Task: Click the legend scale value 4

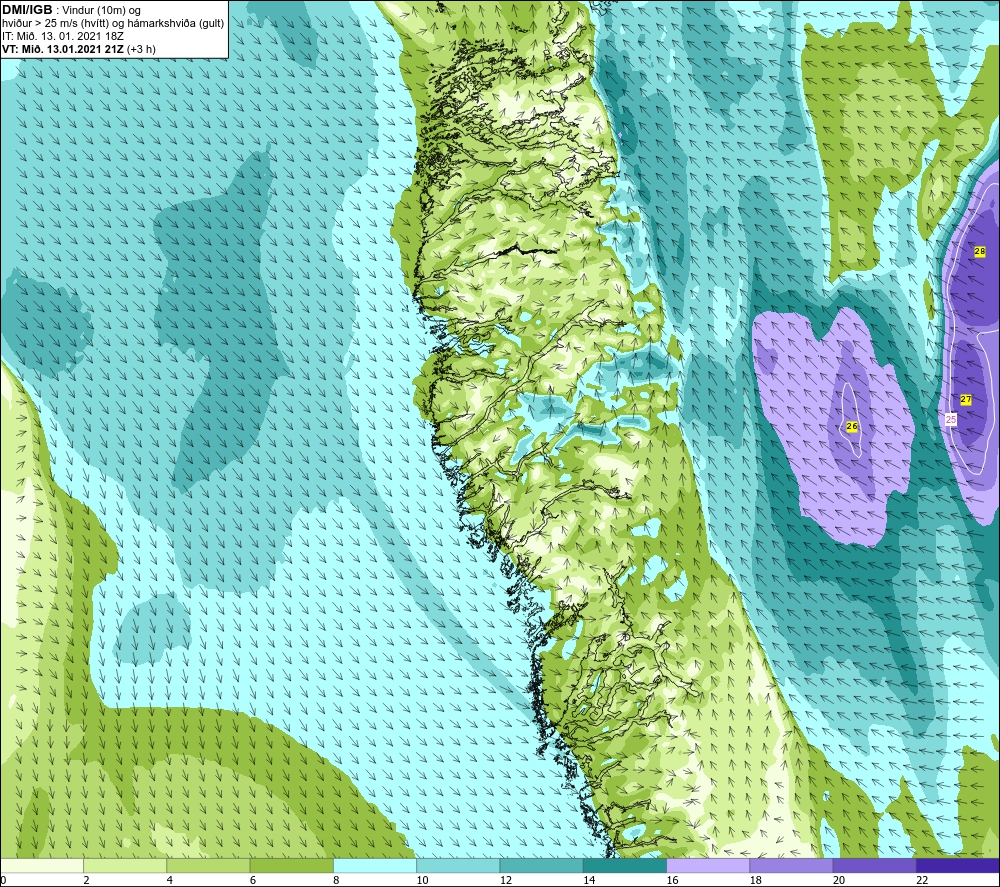Action: [x=170, y=880]
